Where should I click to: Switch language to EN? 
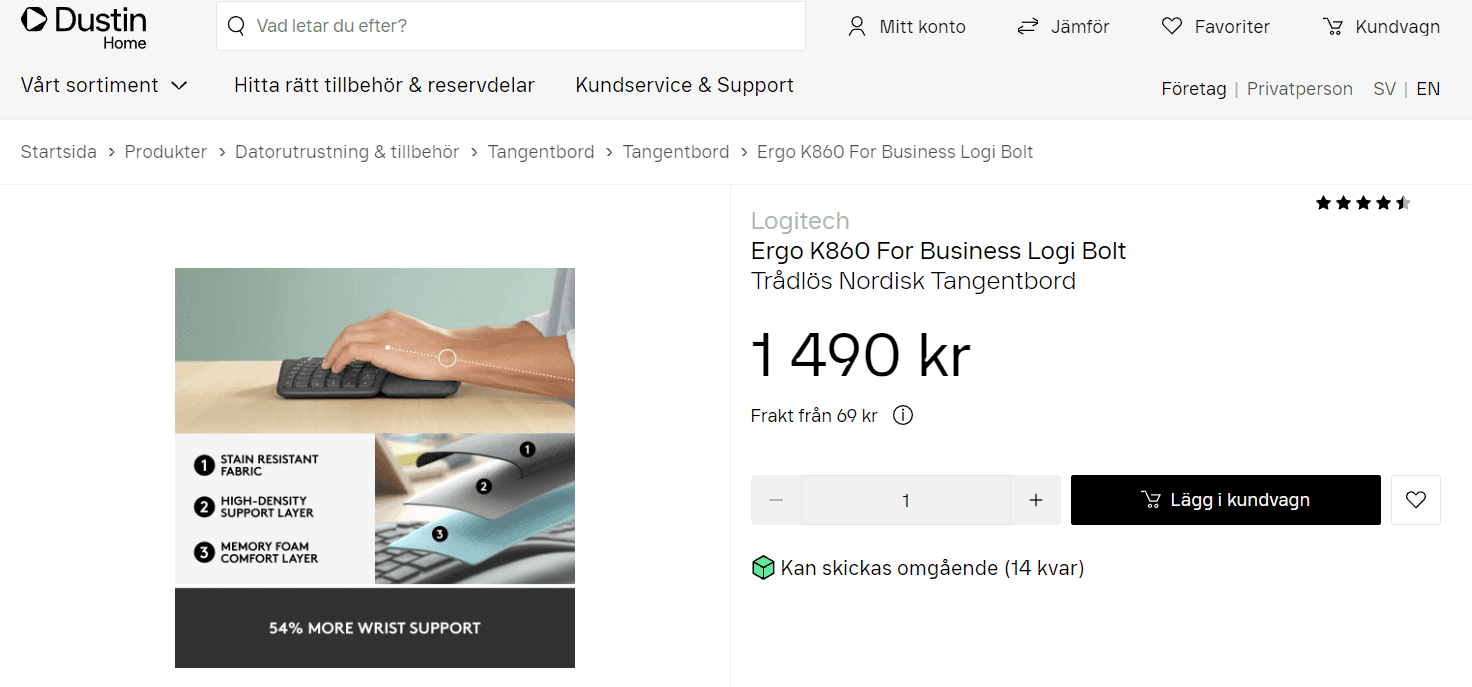click(x=1428, y=89)
